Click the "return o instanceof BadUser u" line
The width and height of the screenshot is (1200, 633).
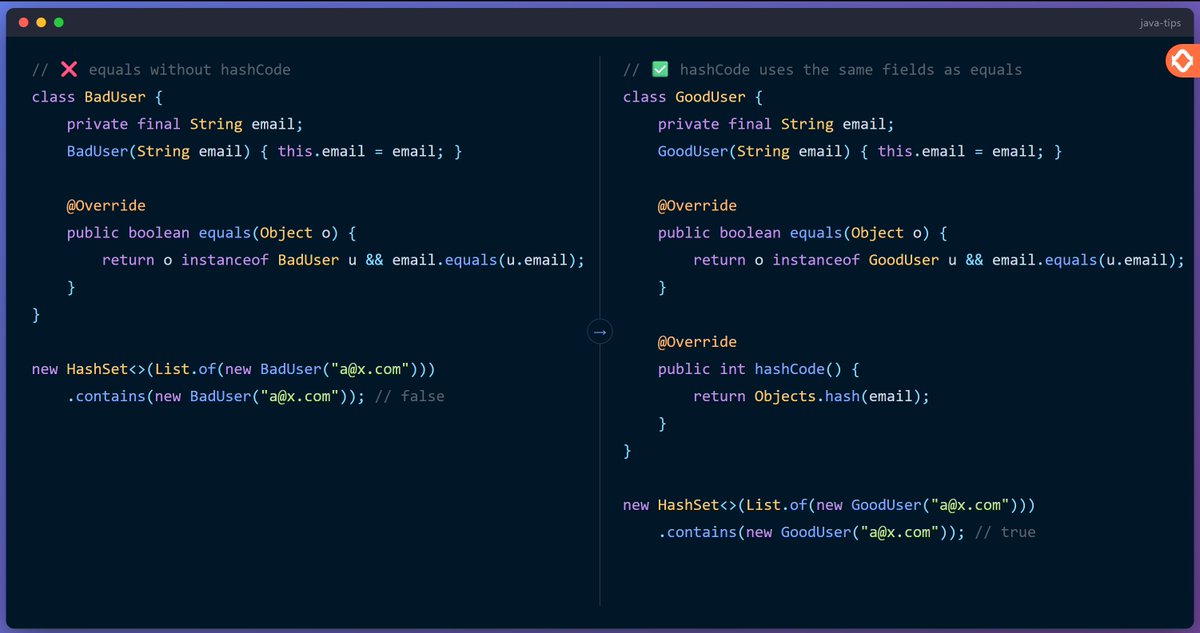[x=342, y=259]
